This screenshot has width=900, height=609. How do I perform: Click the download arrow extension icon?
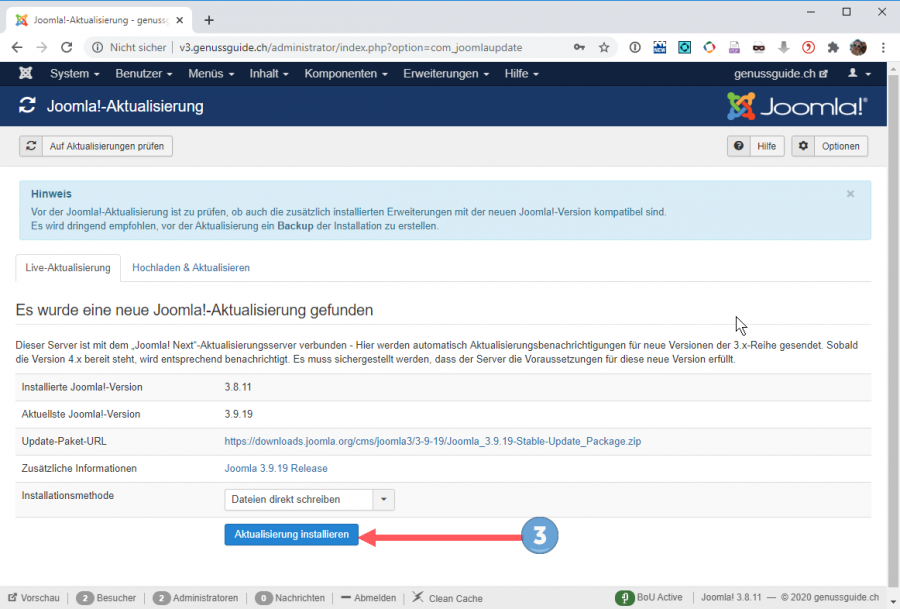783,48
